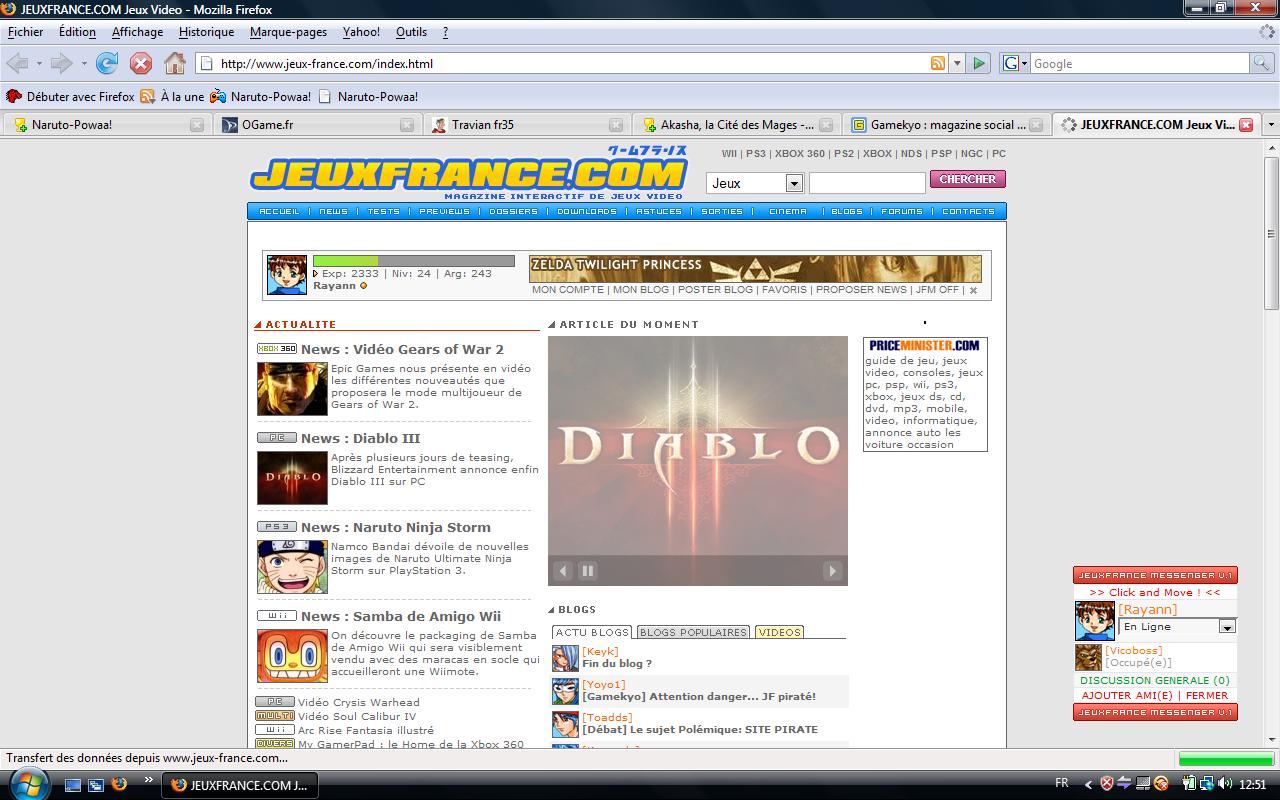Select the BLOGS POPULAIRES tab
The width and height of the screenshot is (1280, 800).
tap(693, 632)
